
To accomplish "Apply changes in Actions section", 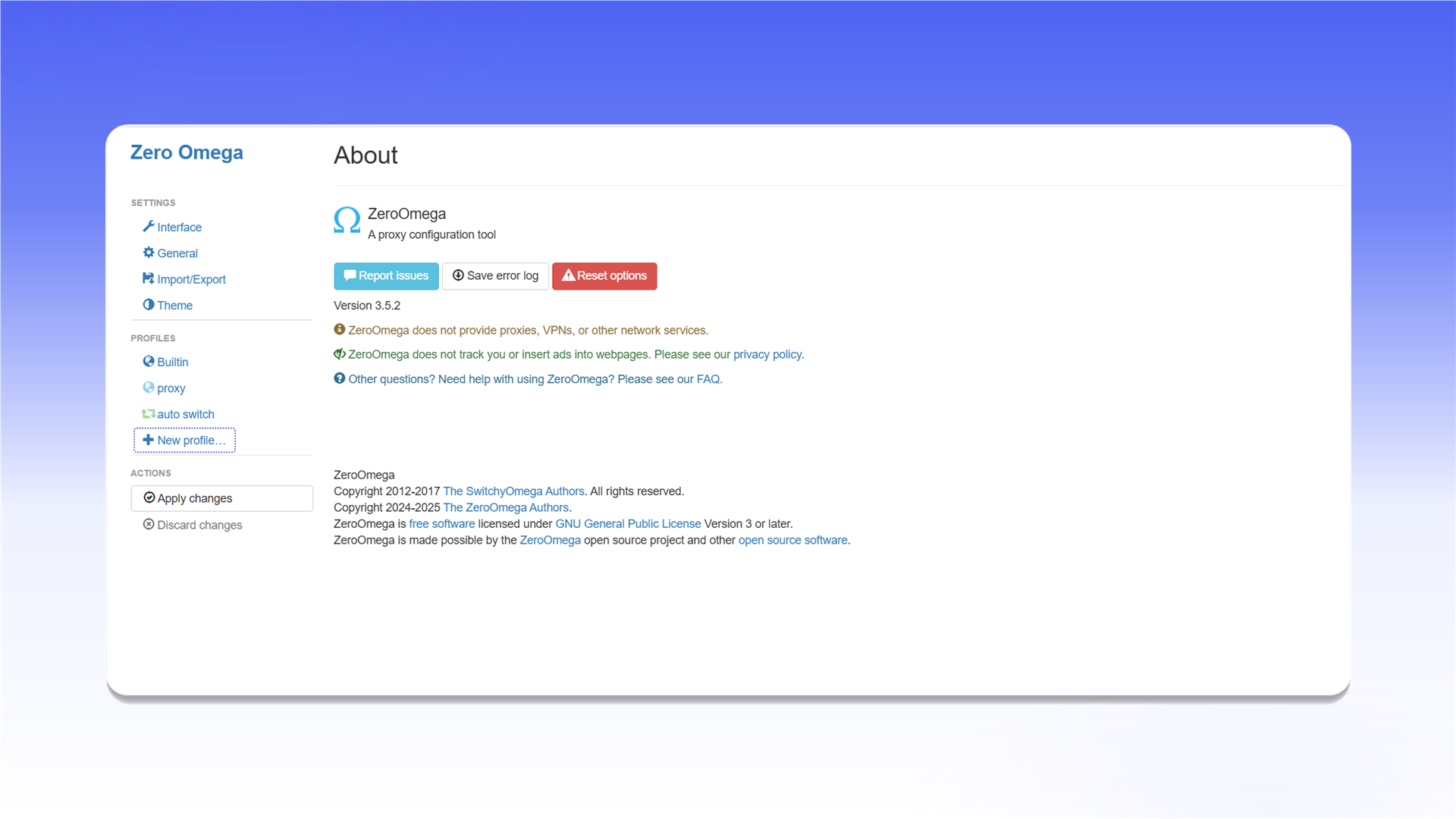I will 221,498.
